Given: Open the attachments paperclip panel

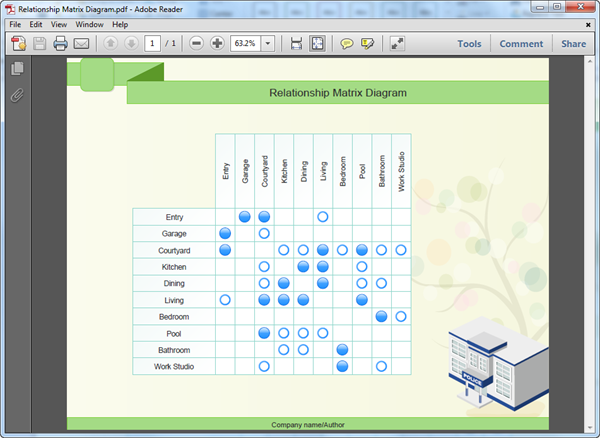Looking at the screenshot, I should [x=17, y=96].
